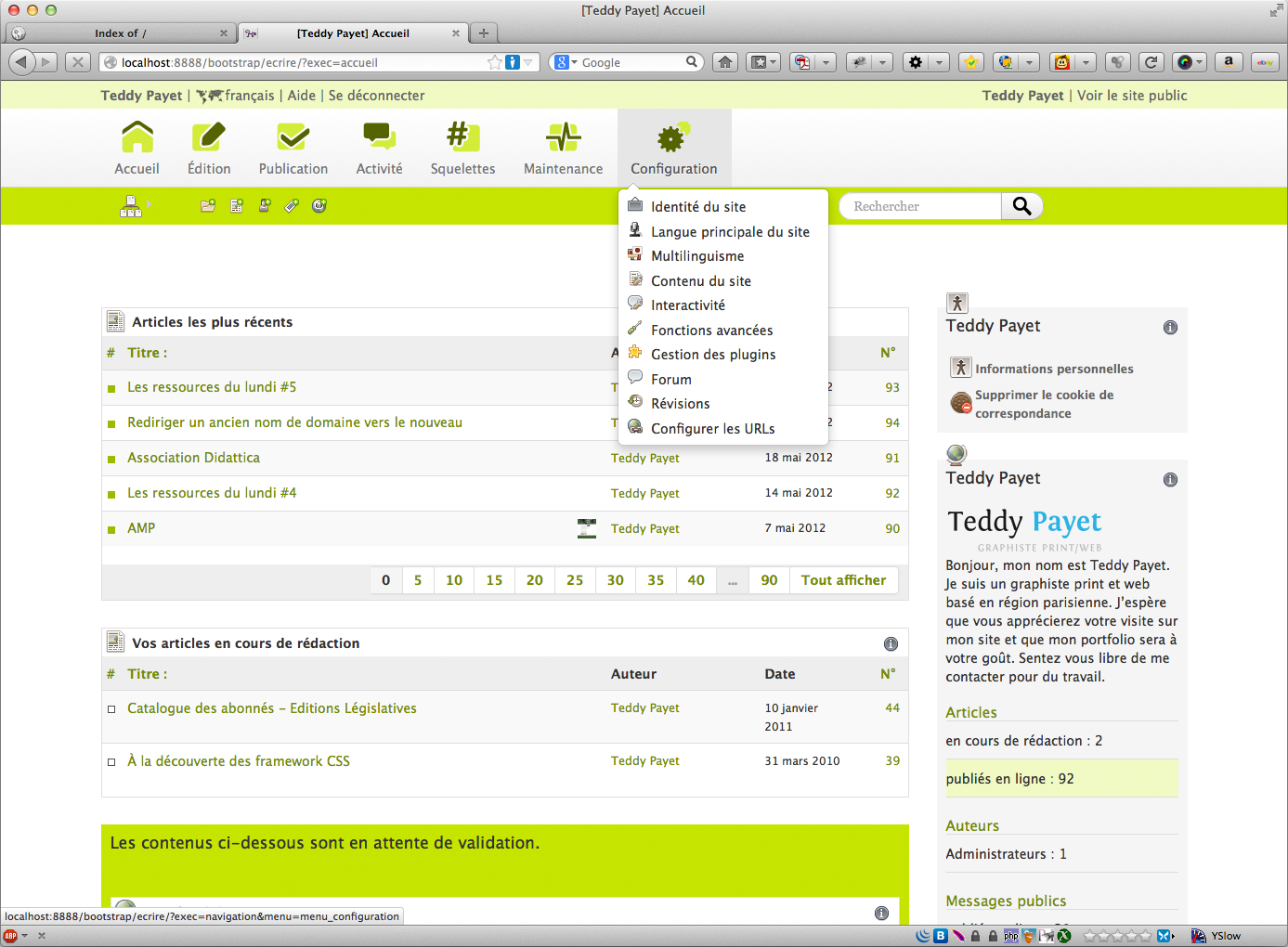Toggle status bullet of Catalogue des abonnés article
1288x947 pixels.
(111, 709)
